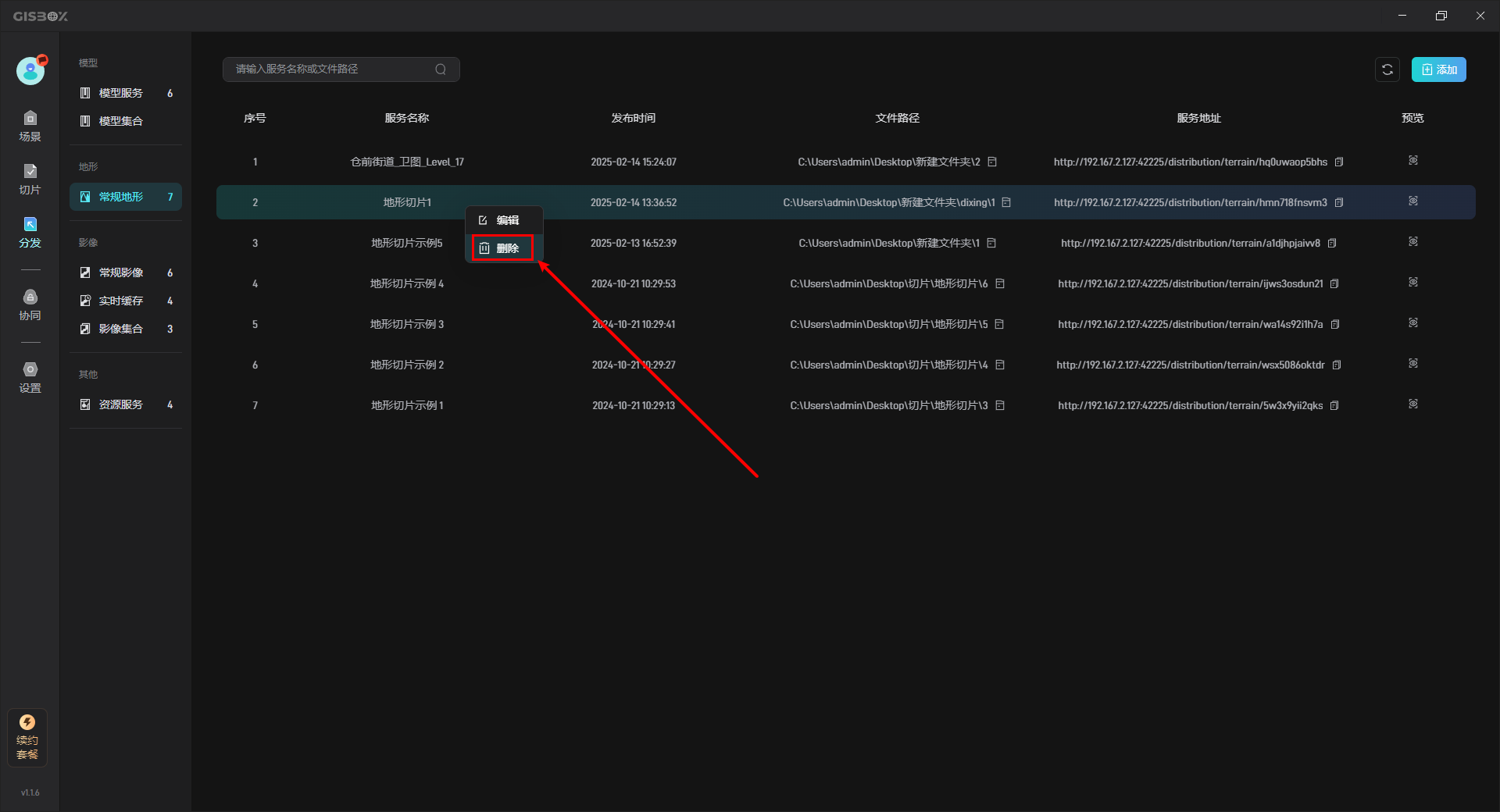Open folder icon for 地形切片示例 3 path
Viewport: 1500px width, 812px height.
999,324
